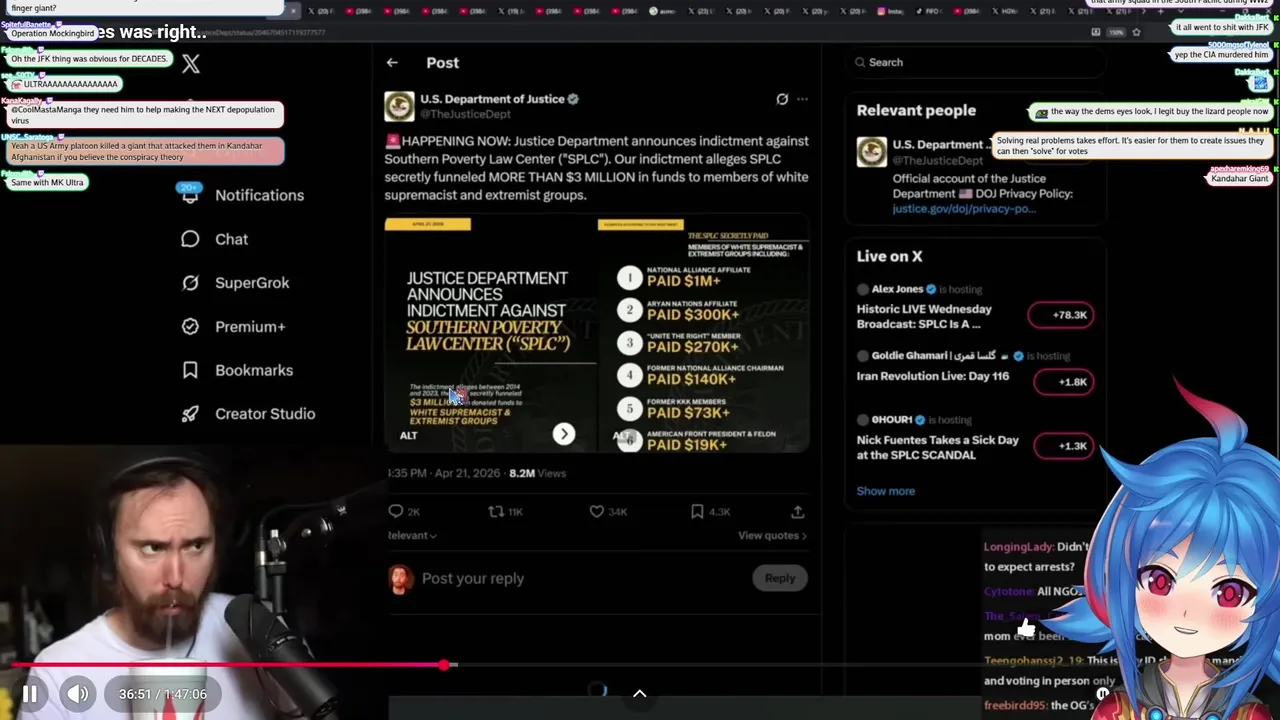The image size is (1280, 720).
Task: Open the three-dot more menu on post
Action: tap(802, 99)
